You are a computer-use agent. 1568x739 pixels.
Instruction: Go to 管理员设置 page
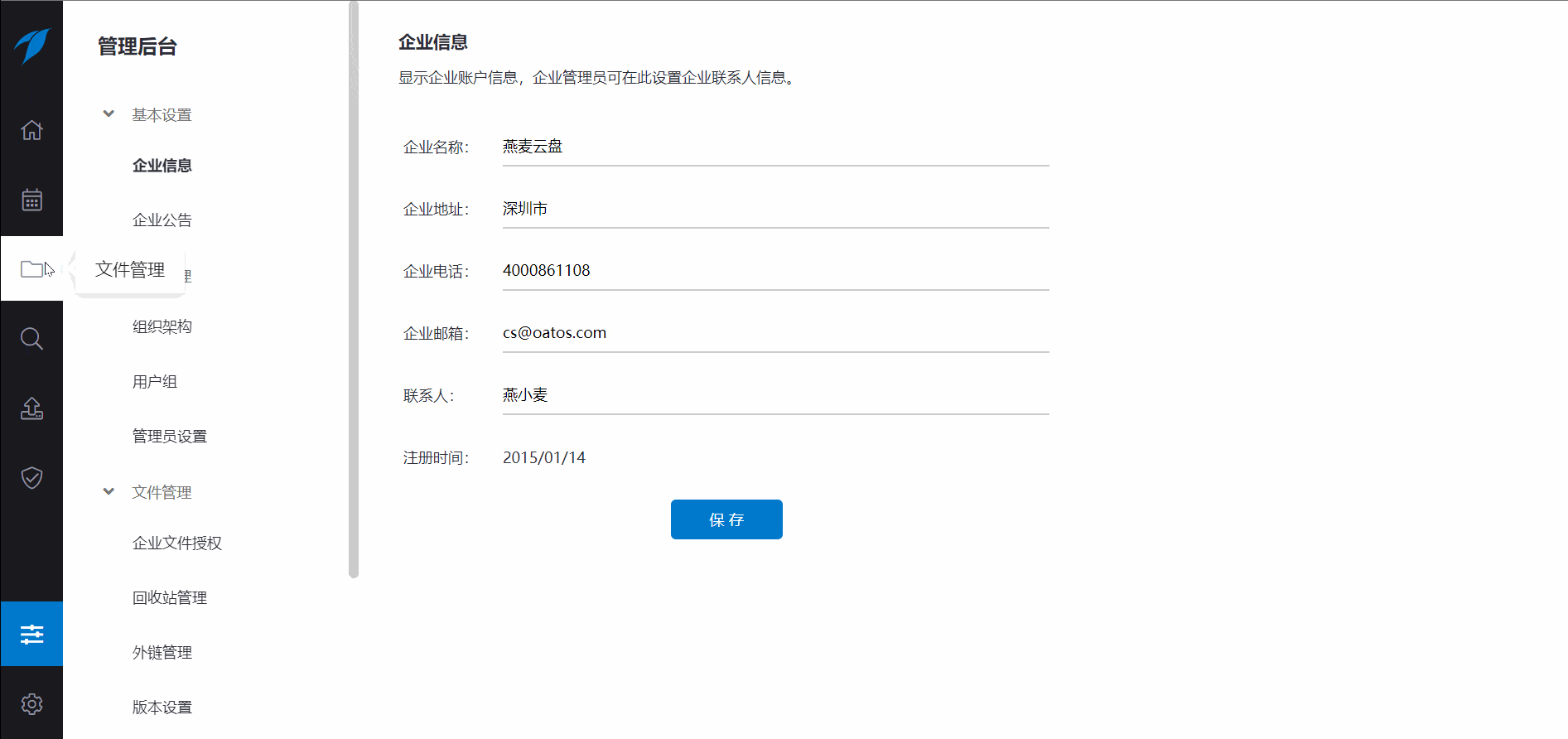coord(170,437)
